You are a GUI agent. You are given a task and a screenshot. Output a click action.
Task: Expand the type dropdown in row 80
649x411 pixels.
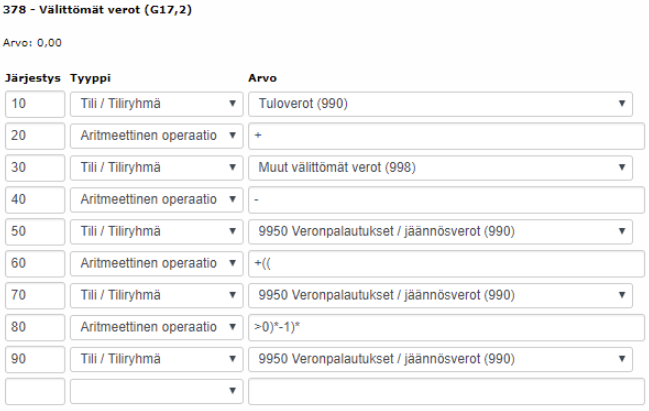(156, 327)
